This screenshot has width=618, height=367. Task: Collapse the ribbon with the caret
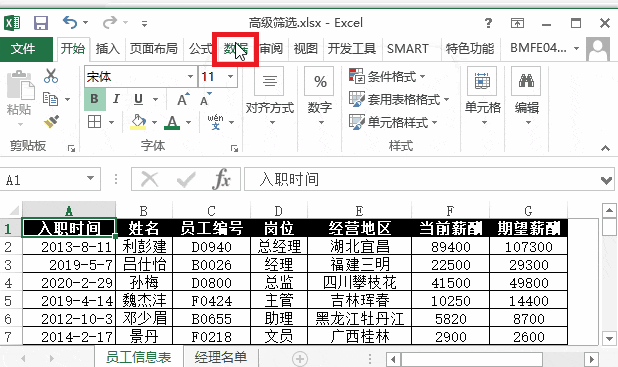(605, 148)
